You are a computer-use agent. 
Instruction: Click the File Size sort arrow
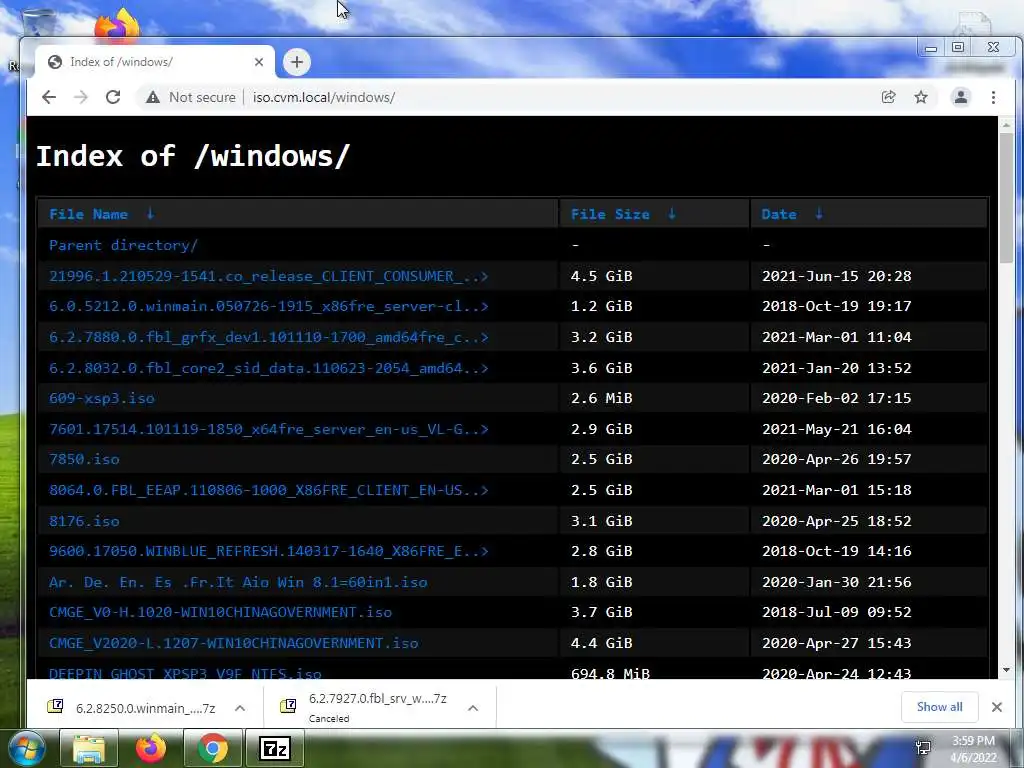(671, 214)
